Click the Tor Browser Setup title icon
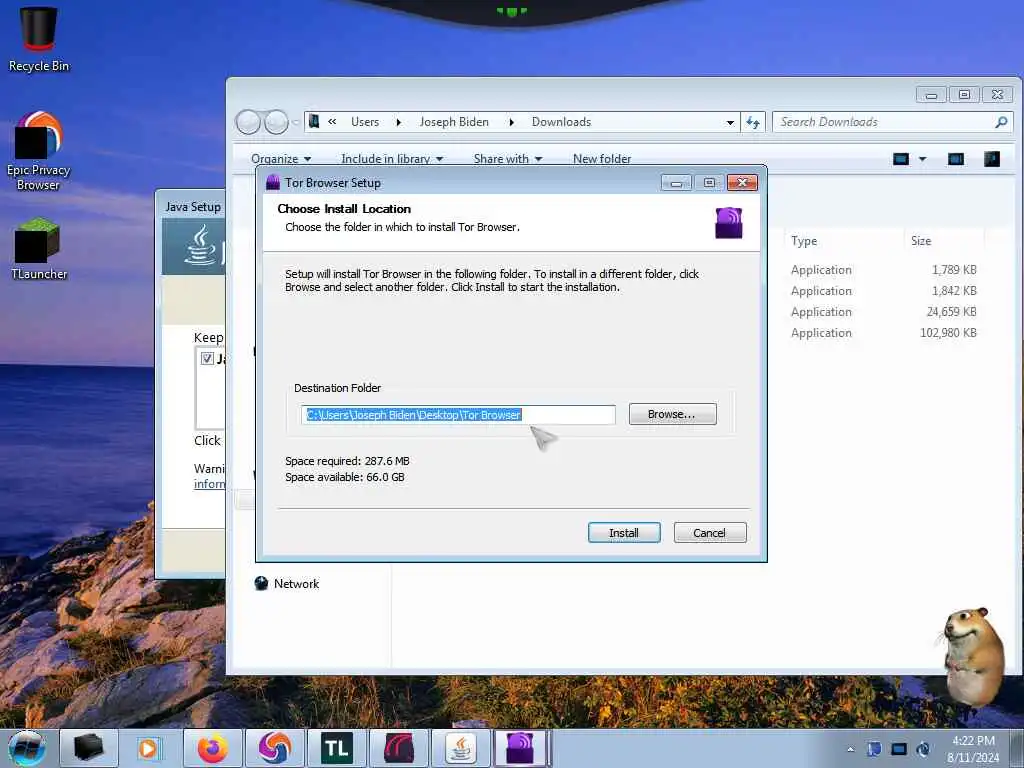This screenshot has width=1024, height=768. 273,183
